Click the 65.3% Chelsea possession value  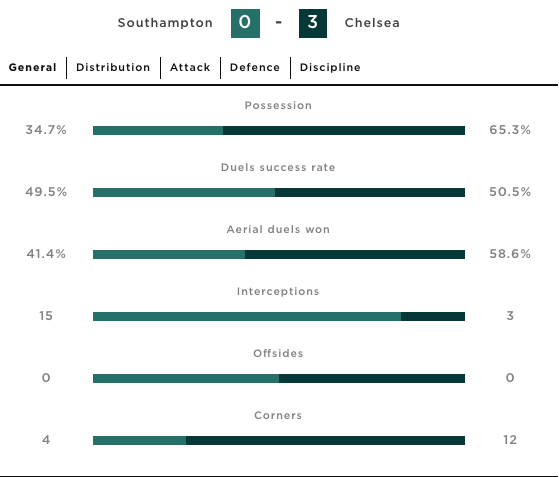[510, 130]
